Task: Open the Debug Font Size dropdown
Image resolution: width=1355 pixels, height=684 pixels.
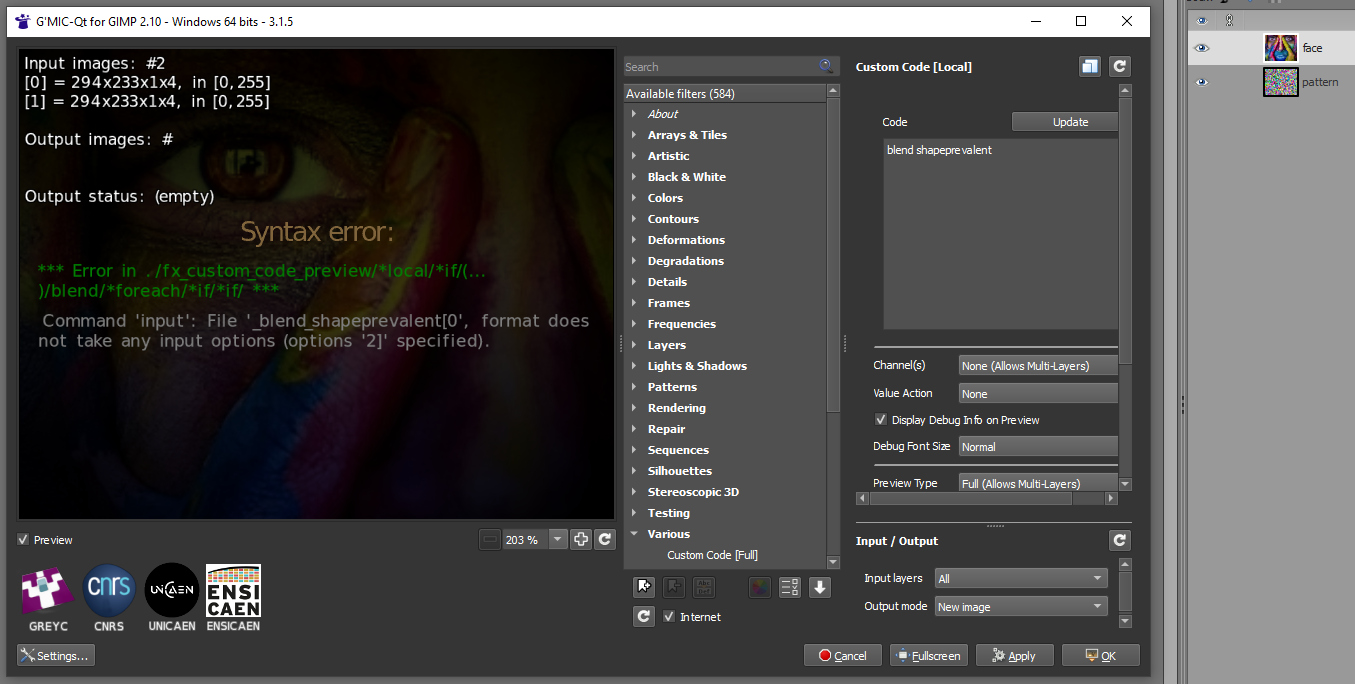Action: [x=1037, y=447]
